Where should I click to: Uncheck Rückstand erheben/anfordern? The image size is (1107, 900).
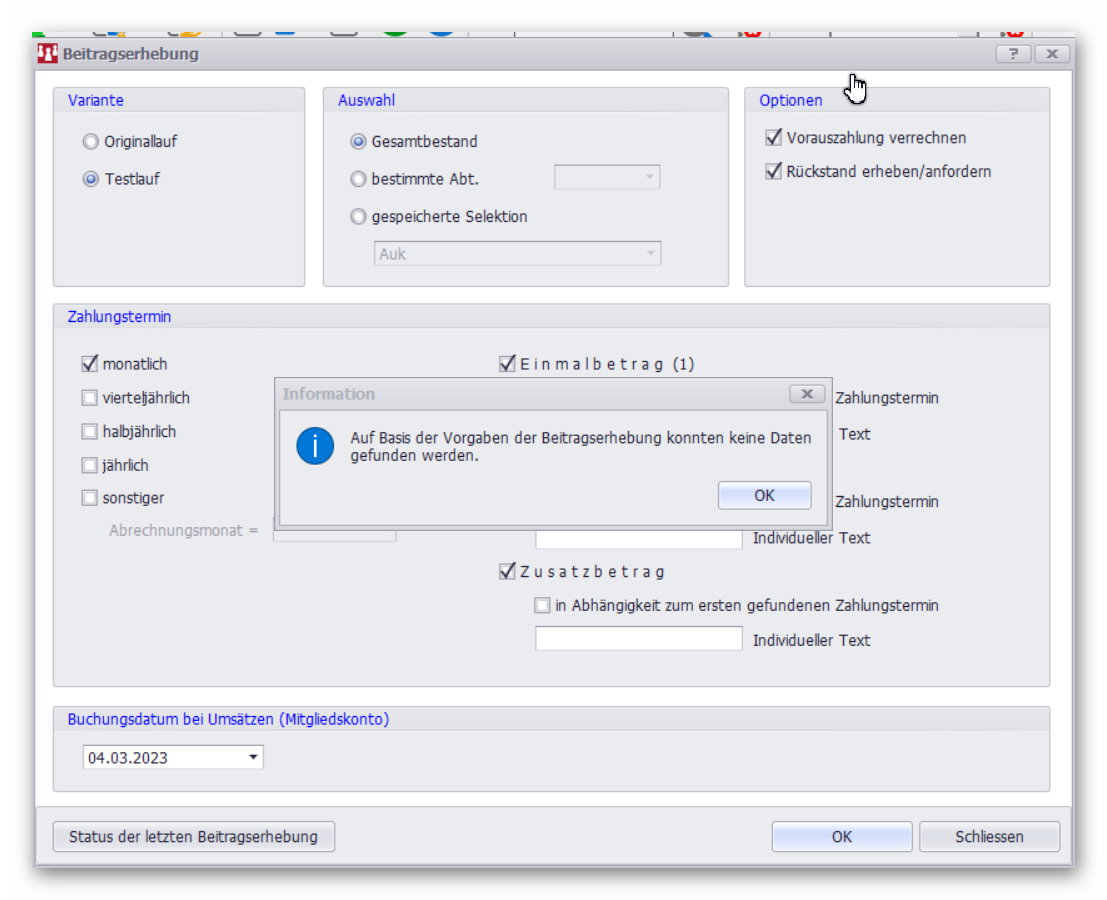tap(772, 171)
